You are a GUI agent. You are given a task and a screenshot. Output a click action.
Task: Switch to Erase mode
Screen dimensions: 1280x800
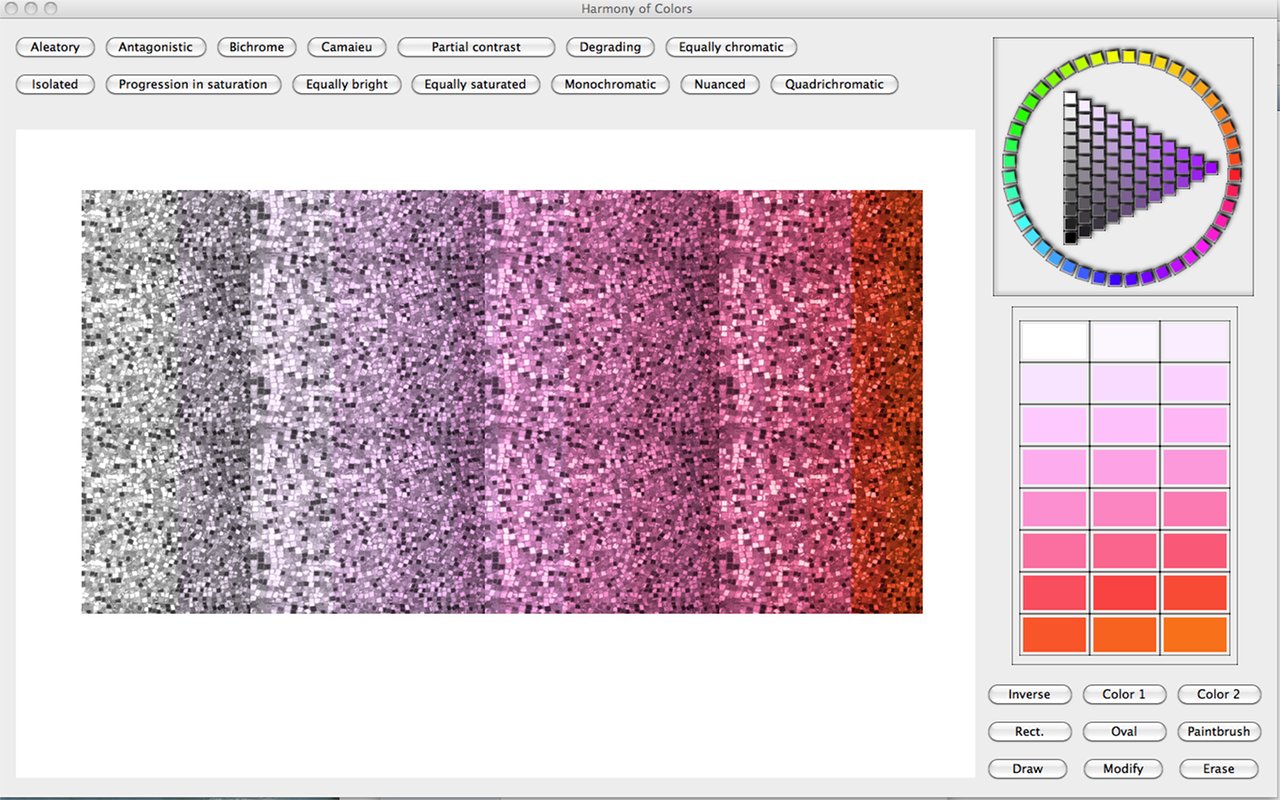(x=1218, y=769)
